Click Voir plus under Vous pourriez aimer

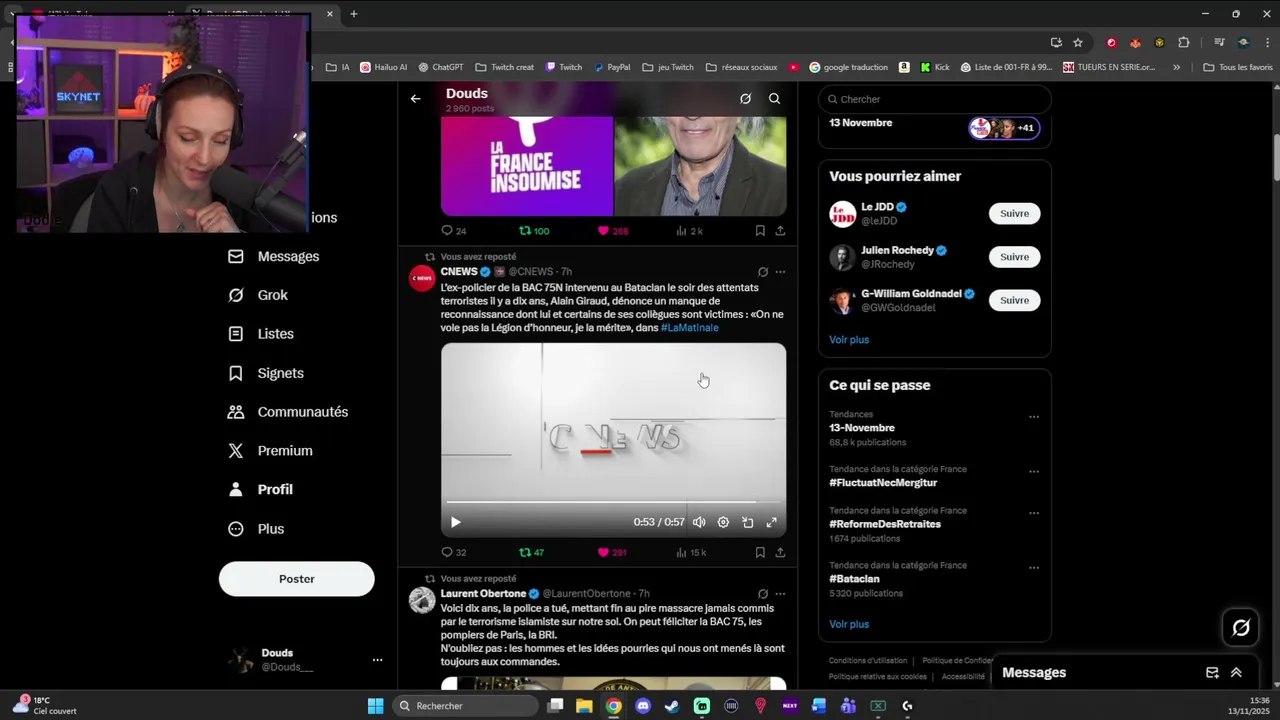[x=849, y=340]
